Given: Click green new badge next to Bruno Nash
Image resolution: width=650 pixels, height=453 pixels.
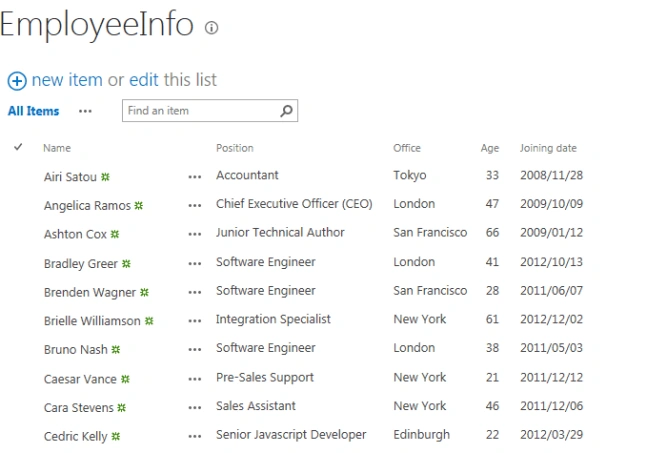Looking at the screenshot, I should pyautogui.click(x=116, y=349).
